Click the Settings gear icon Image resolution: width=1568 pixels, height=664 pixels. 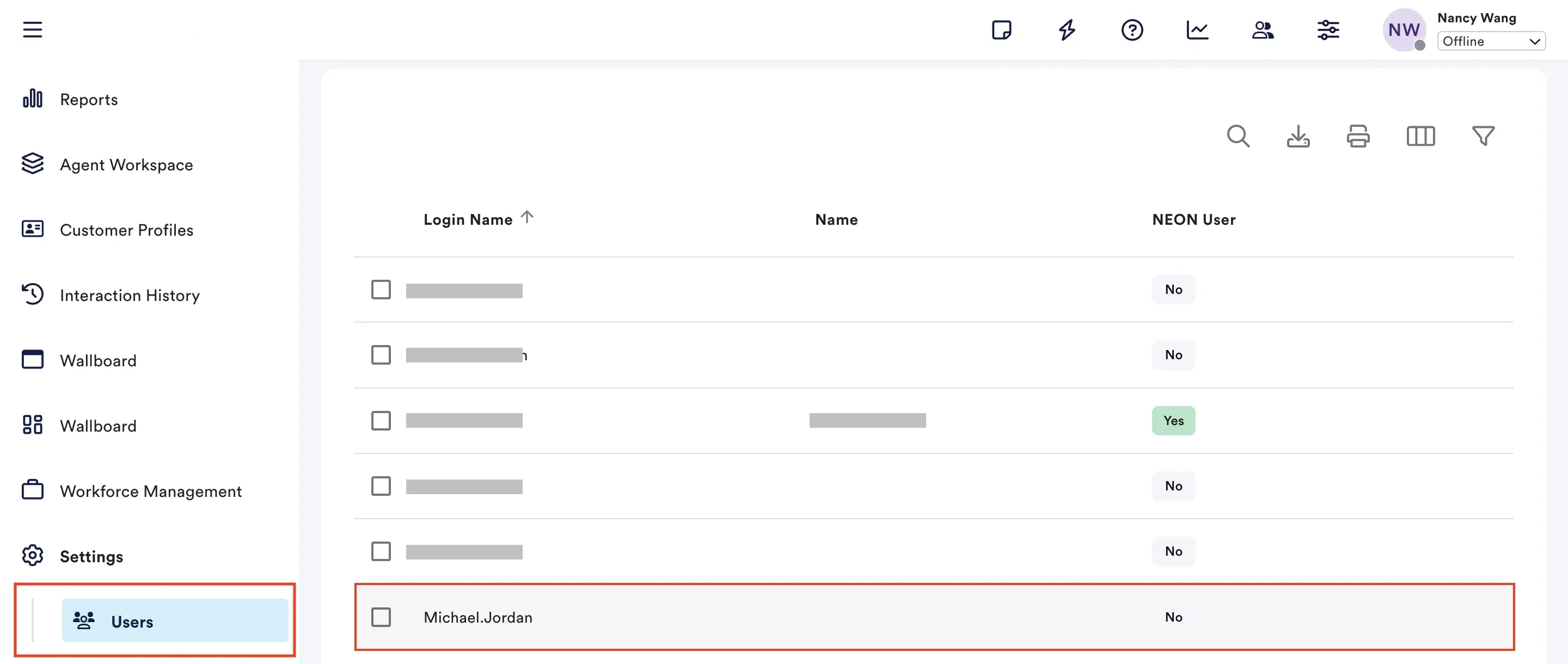click(32, 555)
